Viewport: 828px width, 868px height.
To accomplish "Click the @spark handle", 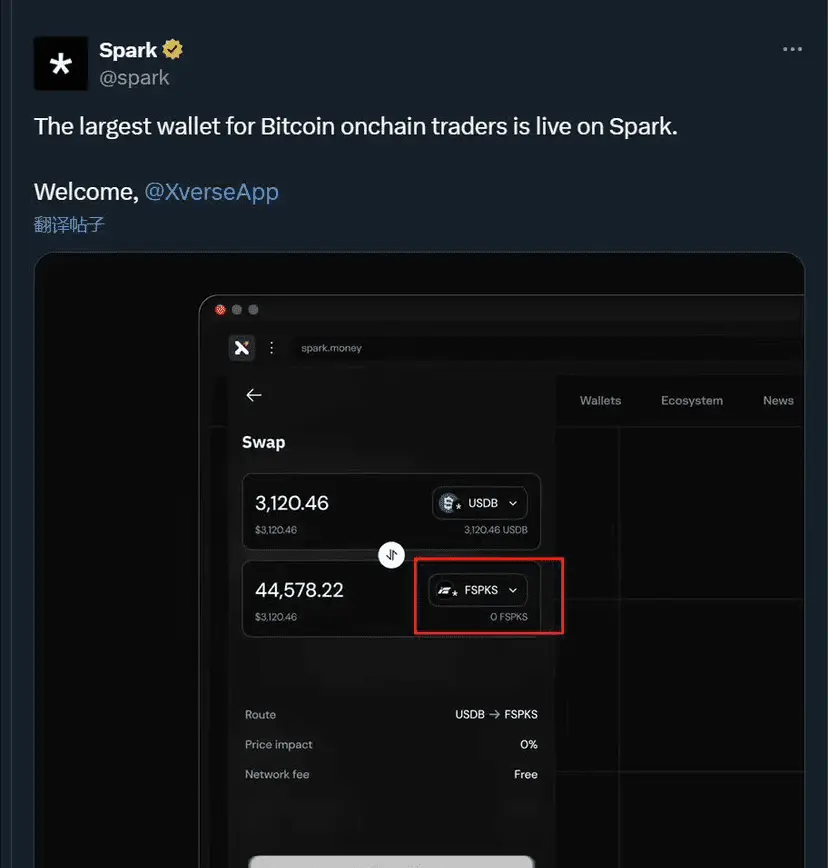I will [x=134, y=78].
